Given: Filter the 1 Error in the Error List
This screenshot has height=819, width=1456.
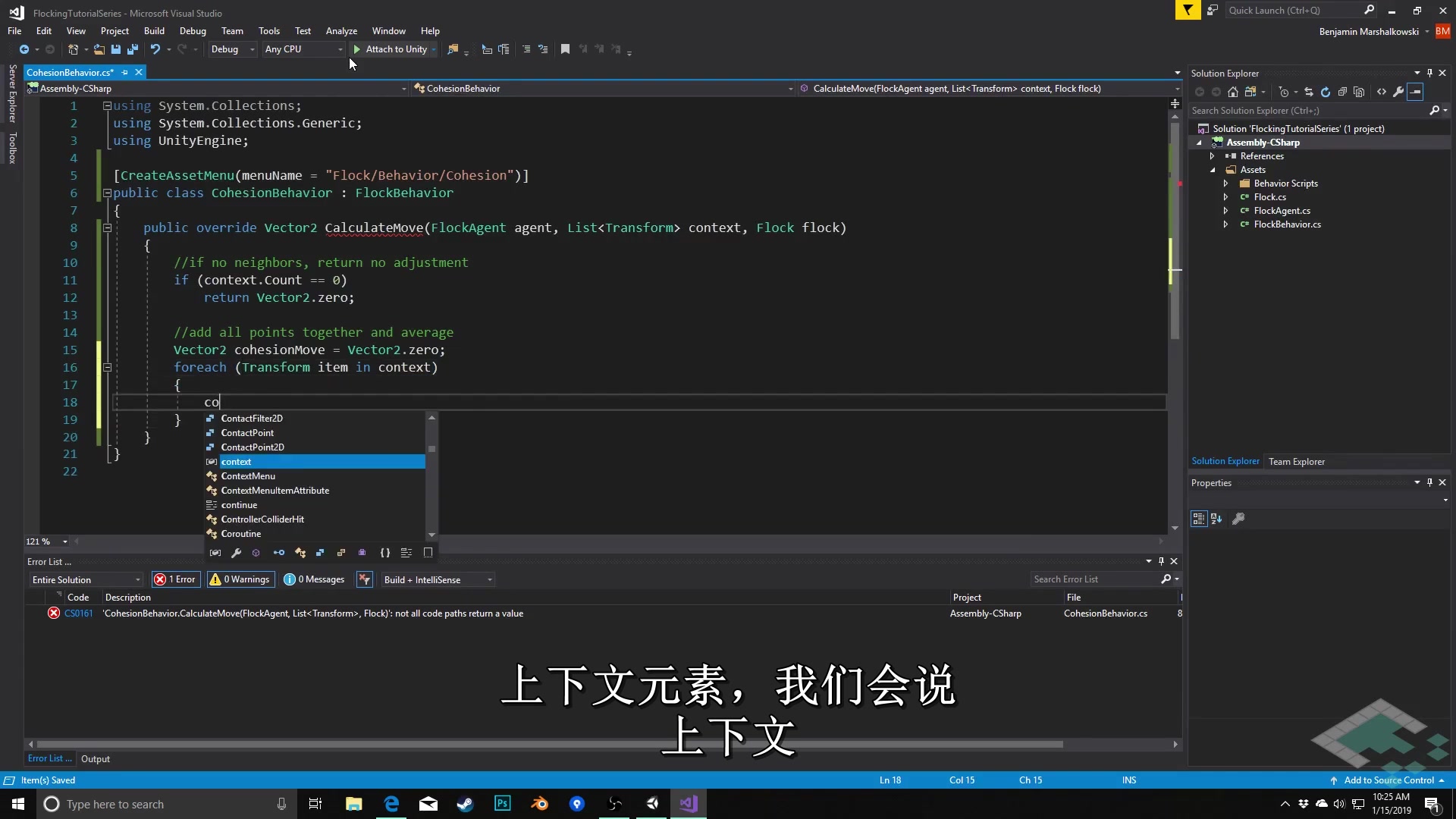Looking at the screenshot, I should pyautogui.click(x=175, y=579).
